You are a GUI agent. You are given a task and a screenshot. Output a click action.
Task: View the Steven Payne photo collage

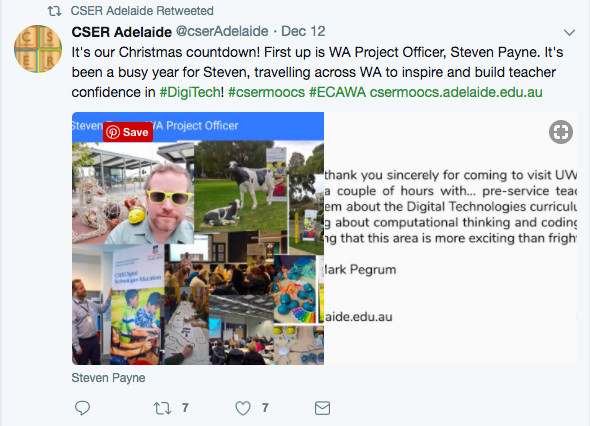click(198, 238)
